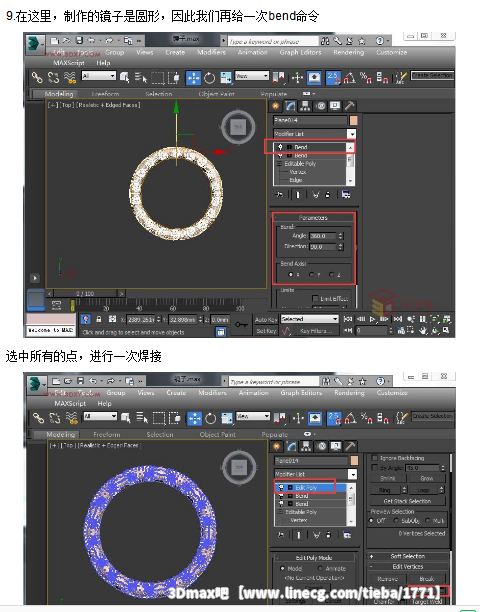The width and height of the screenshot is (480, 612).
Task: Click Rectangular Selection Region icon in second screenshot
Action: pos(159,418)
